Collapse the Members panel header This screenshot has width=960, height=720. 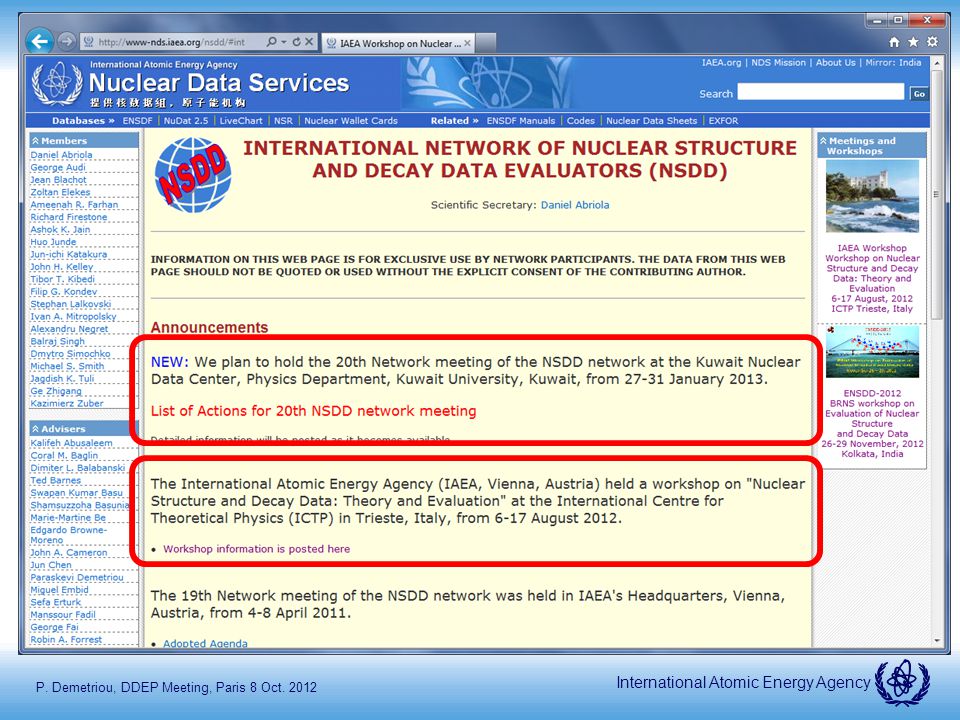click(84, 140)
